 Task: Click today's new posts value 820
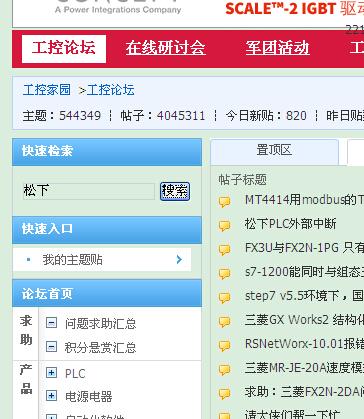tap(296, 116)
